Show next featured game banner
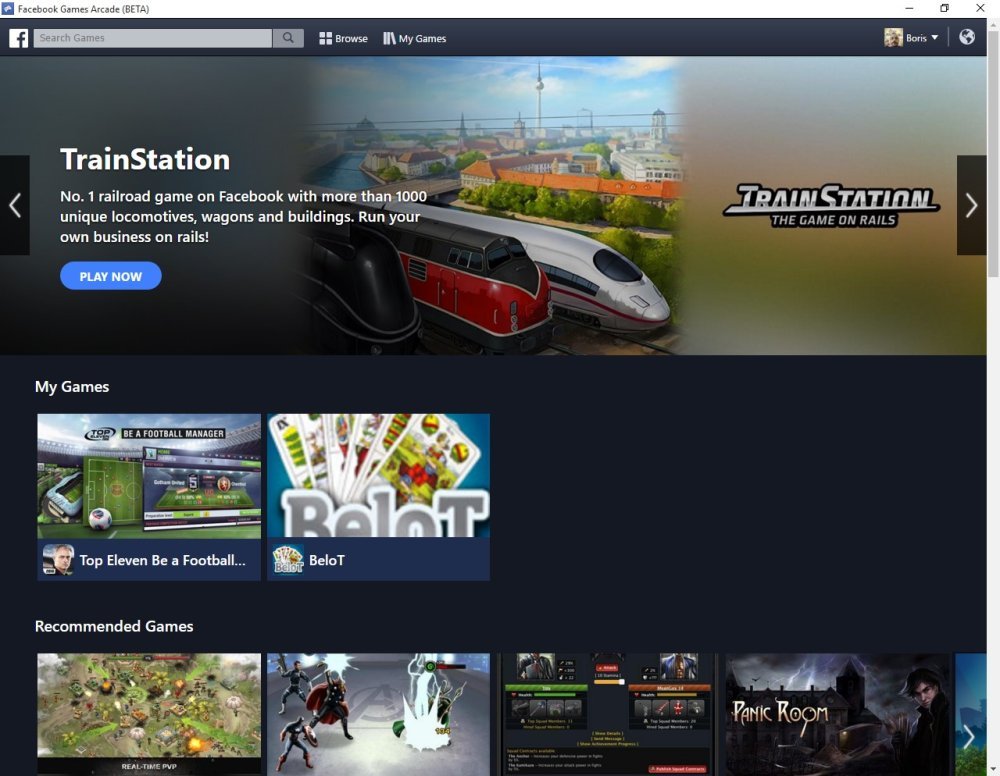Viewport: 1000px width, 776px height. 971,205
